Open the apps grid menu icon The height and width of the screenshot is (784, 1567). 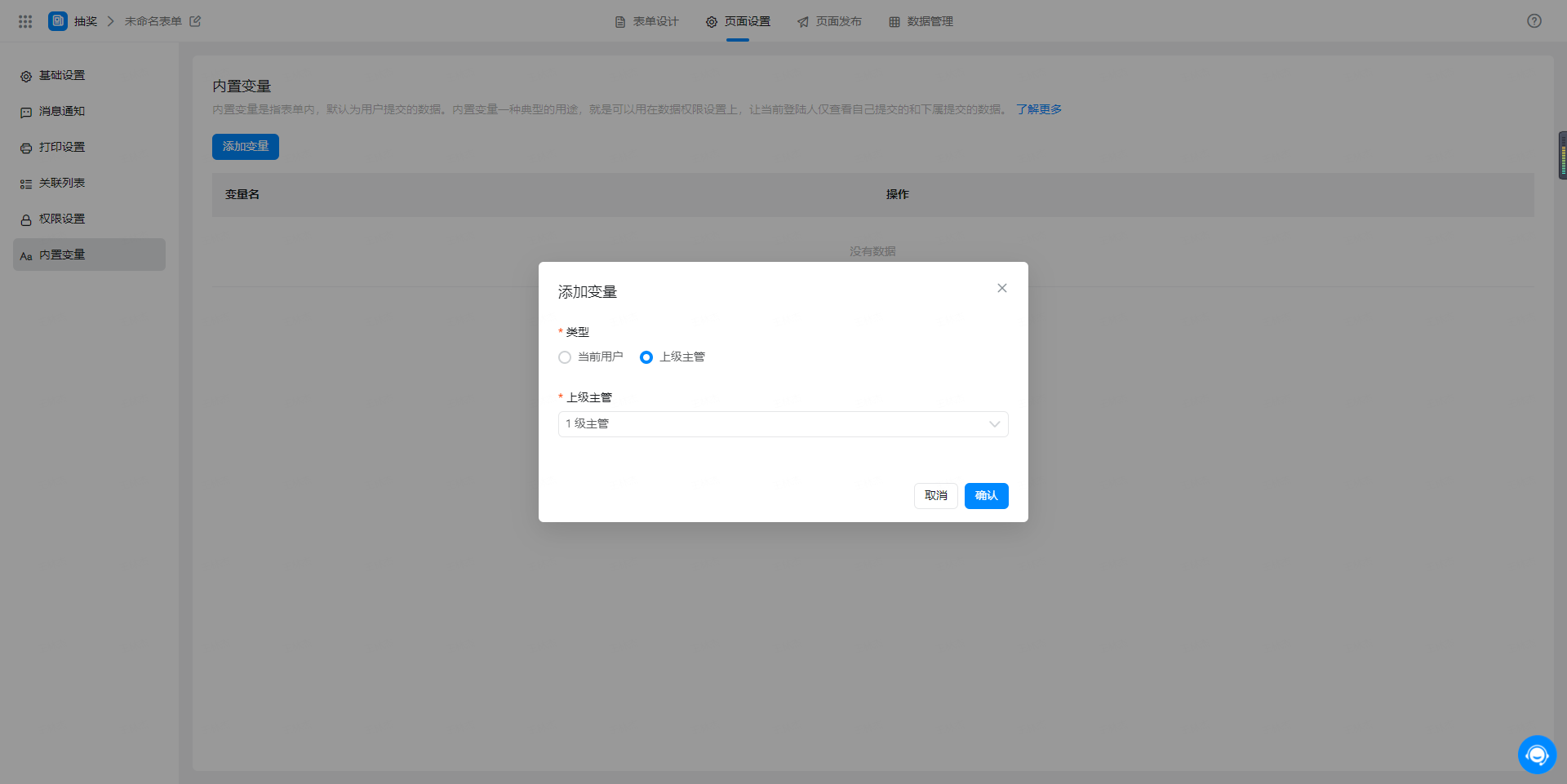25,21
